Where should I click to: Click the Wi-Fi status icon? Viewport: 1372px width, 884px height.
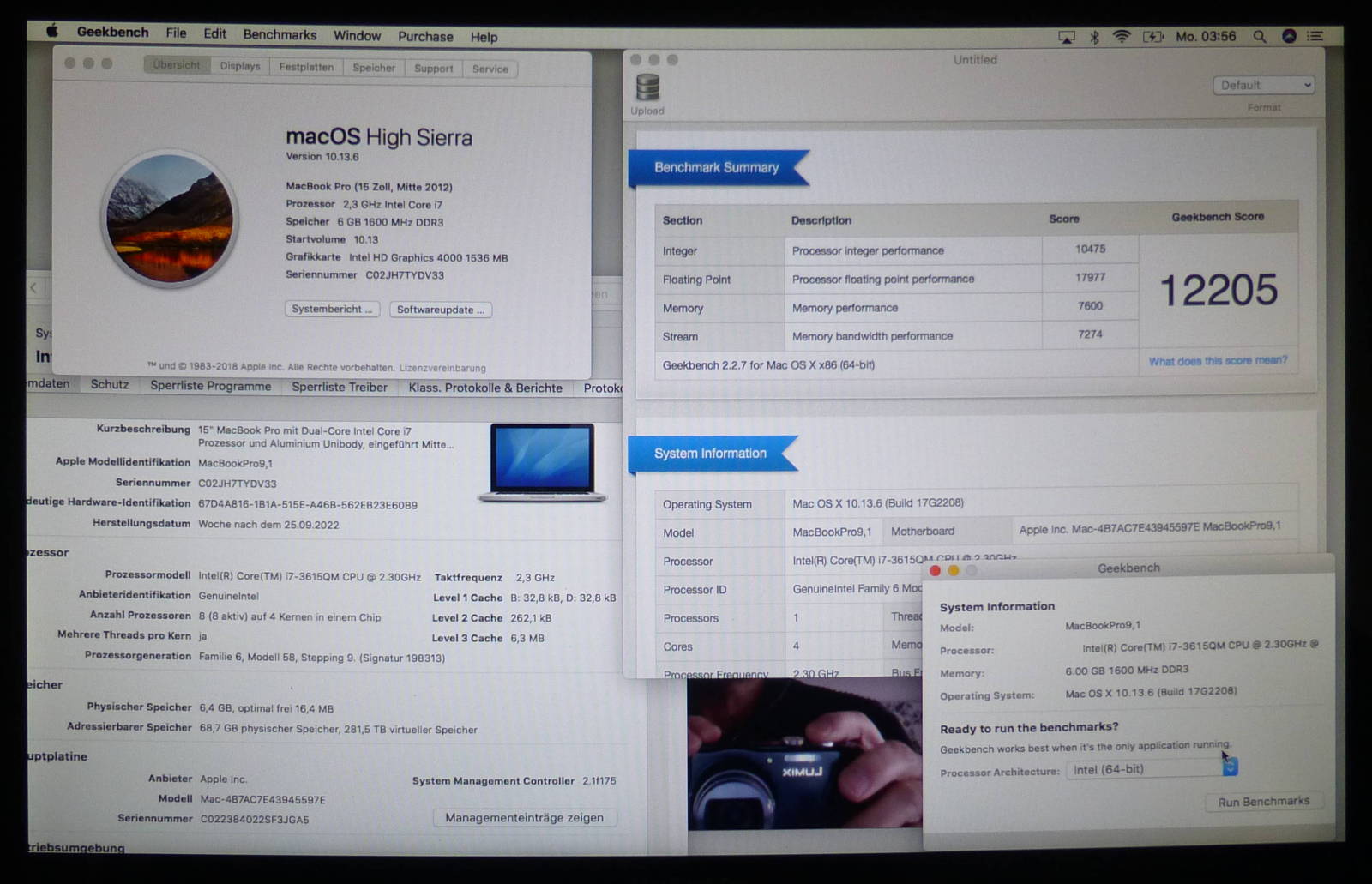tap(1121, 37)
